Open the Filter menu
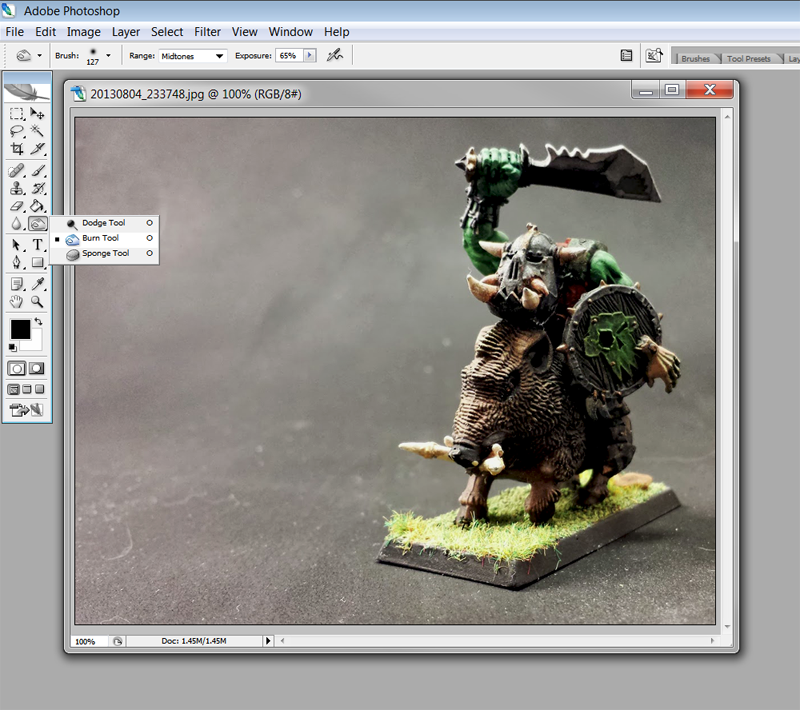The image size is (800, 710). coord(207,32)
